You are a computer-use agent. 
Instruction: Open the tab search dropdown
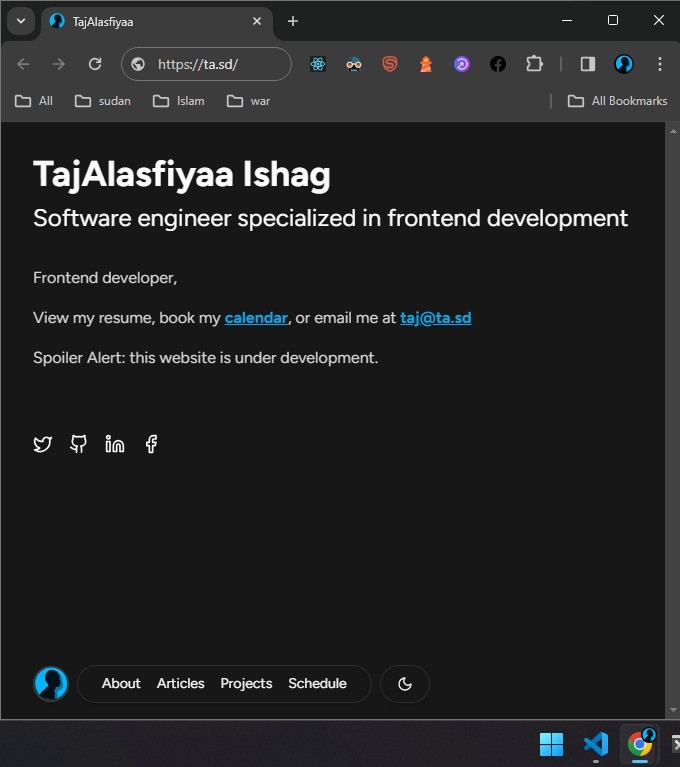(21, 22)
